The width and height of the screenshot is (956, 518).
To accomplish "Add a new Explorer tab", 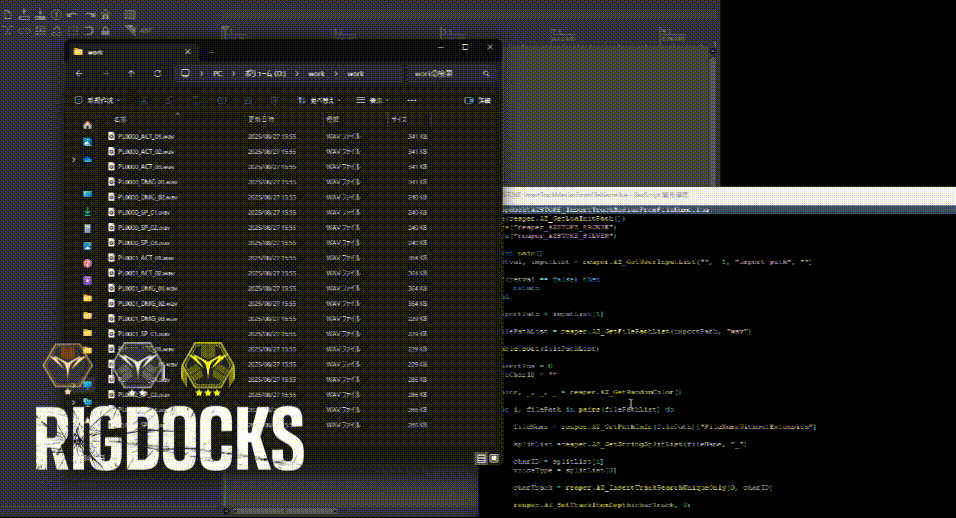I will click(x=211, y=52).
